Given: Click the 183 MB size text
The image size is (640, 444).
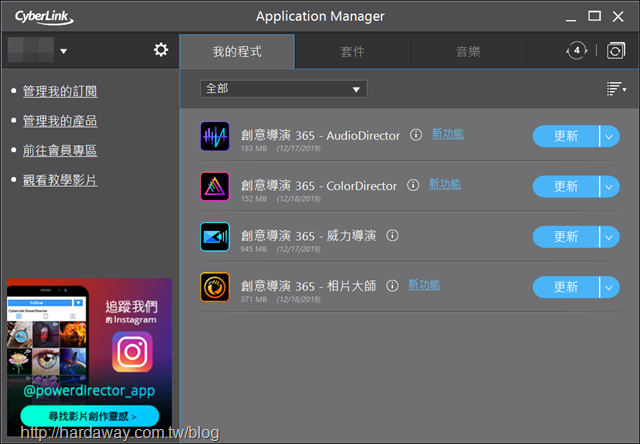Looking at the screenshot, I should pos(253,149).
